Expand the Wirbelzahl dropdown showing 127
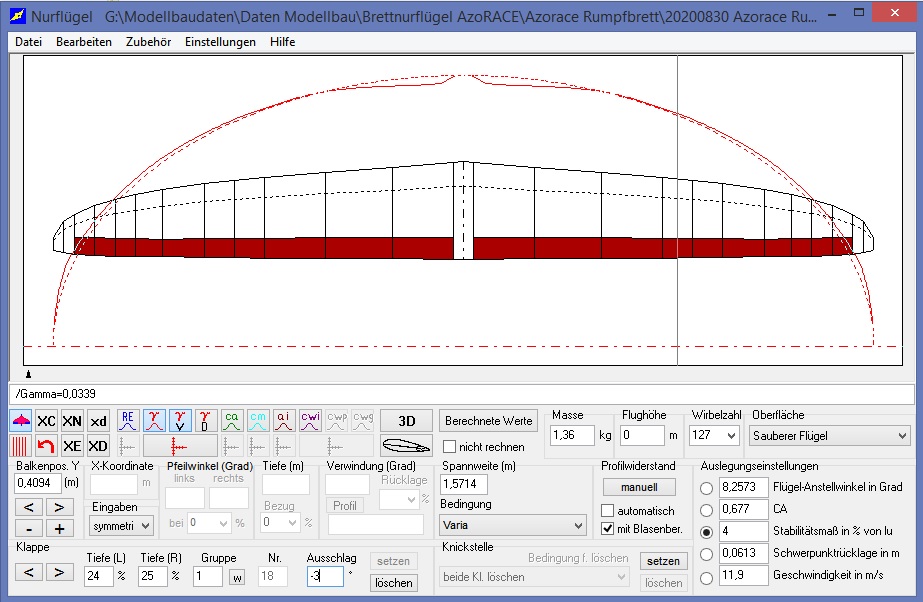Viewport: 923px width, 602px height. point(714,436)
